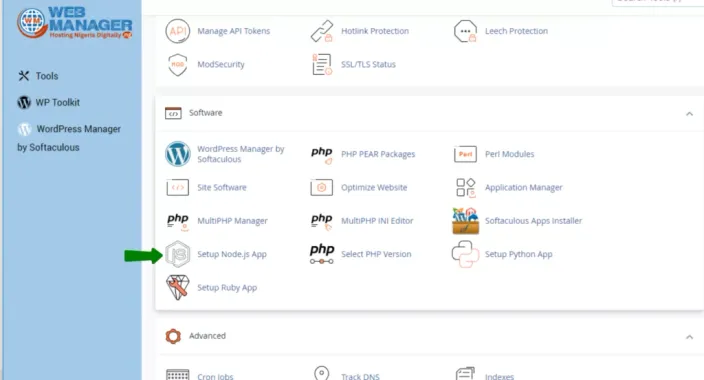Click the Indexes icon
This screenshot has height=380, width=704.
click(x=465, y=373)
